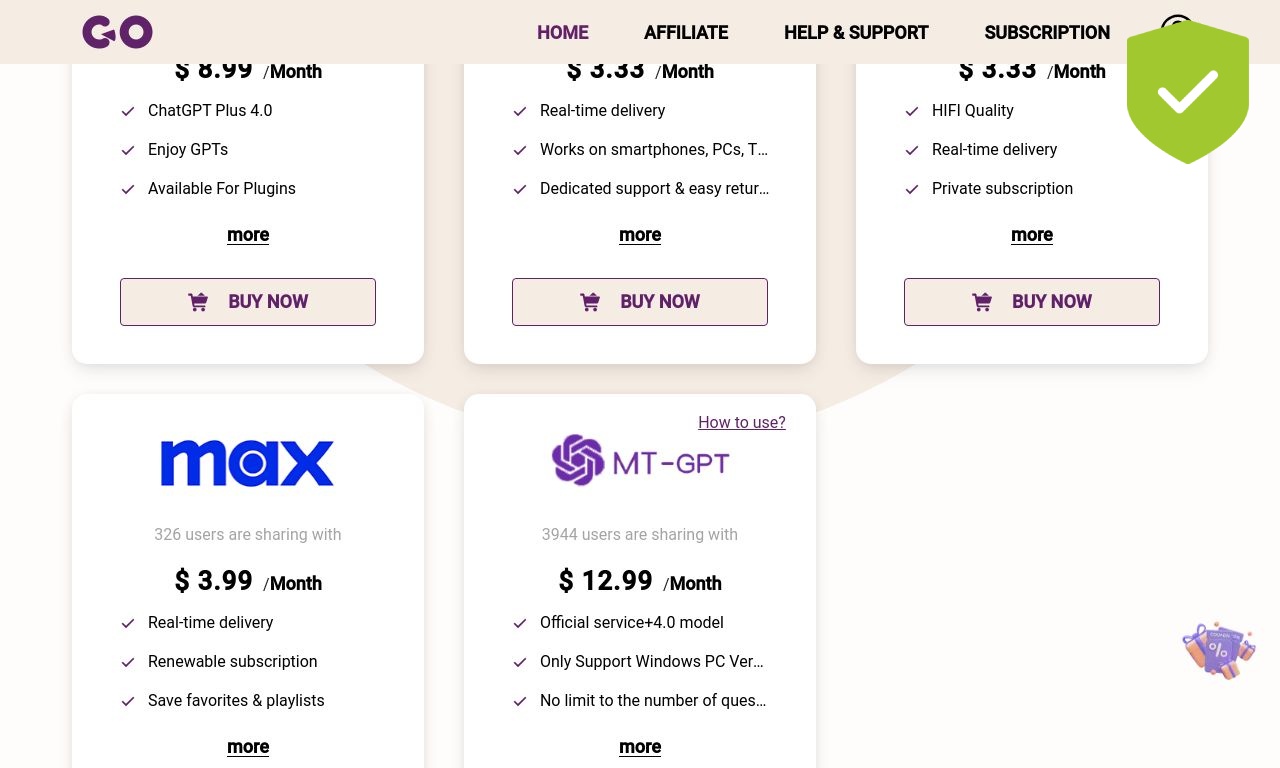1280x768 pixels.
Task: Follow the How to use? link
Action: pyautogui.click(x=742, y=422)
